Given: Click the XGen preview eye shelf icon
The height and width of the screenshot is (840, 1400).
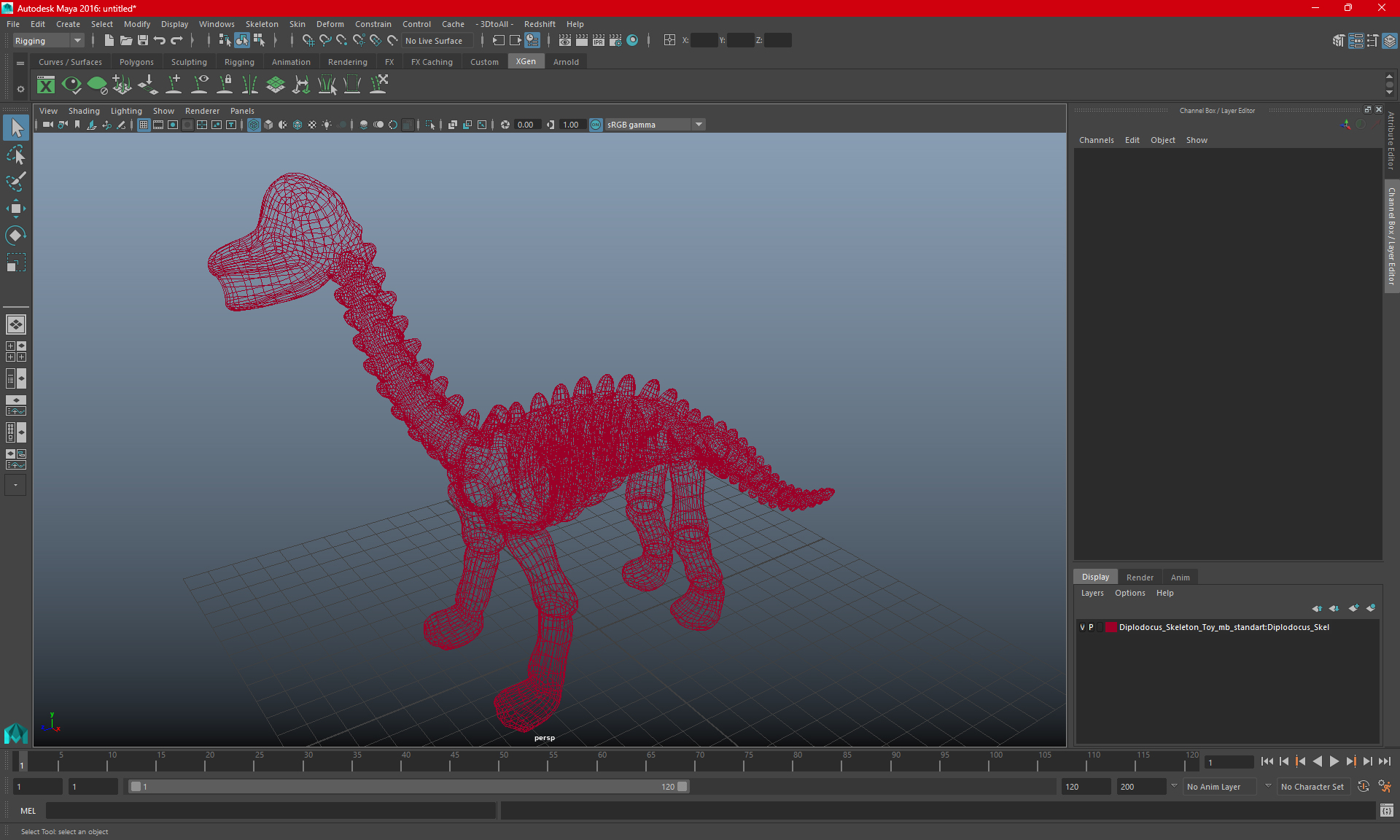Looking at the screenshot, I should (71, 85).
